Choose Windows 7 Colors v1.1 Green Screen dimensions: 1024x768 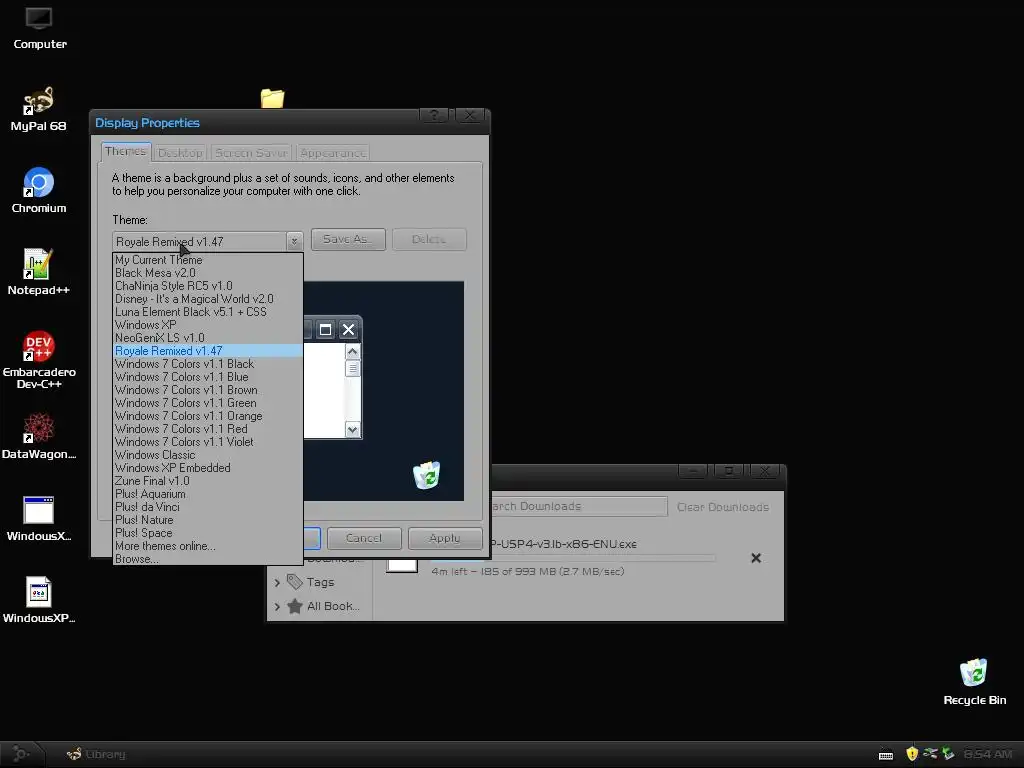tap(208, 403)
